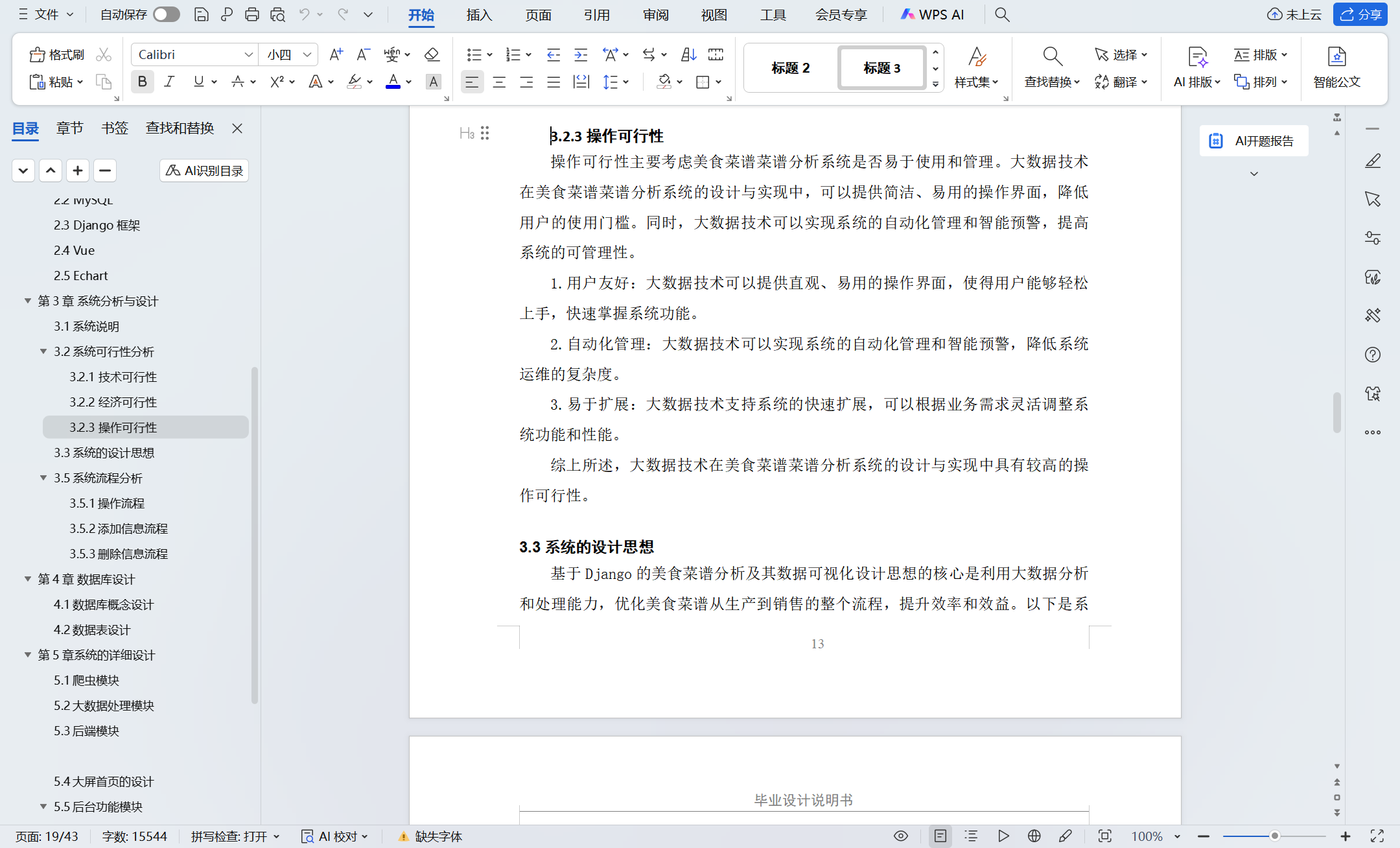
Task: Go to 3.3 系统的设计思想 heading
Action: point(104,453)
